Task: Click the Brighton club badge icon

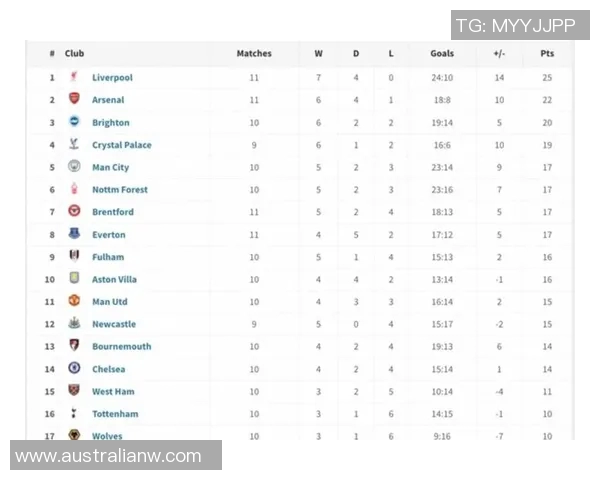Action: tap(73, 122)
